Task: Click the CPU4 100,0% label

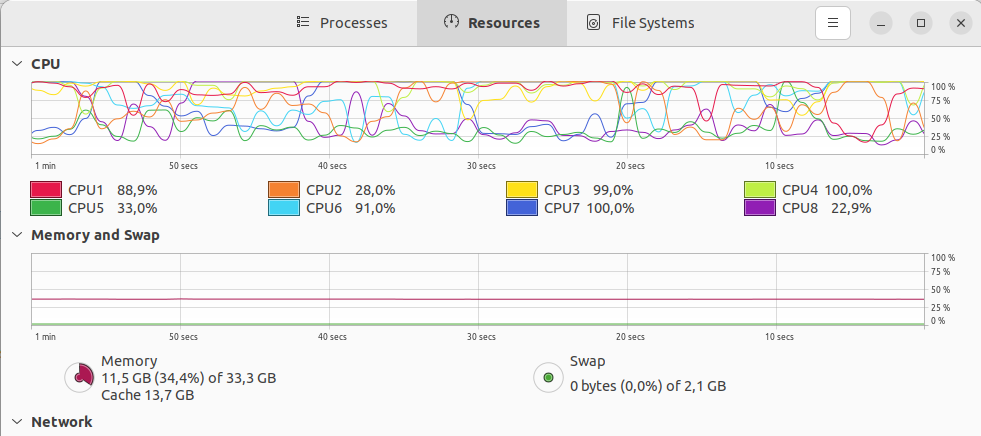Action: pyautogui.click(x=827, y=190)
